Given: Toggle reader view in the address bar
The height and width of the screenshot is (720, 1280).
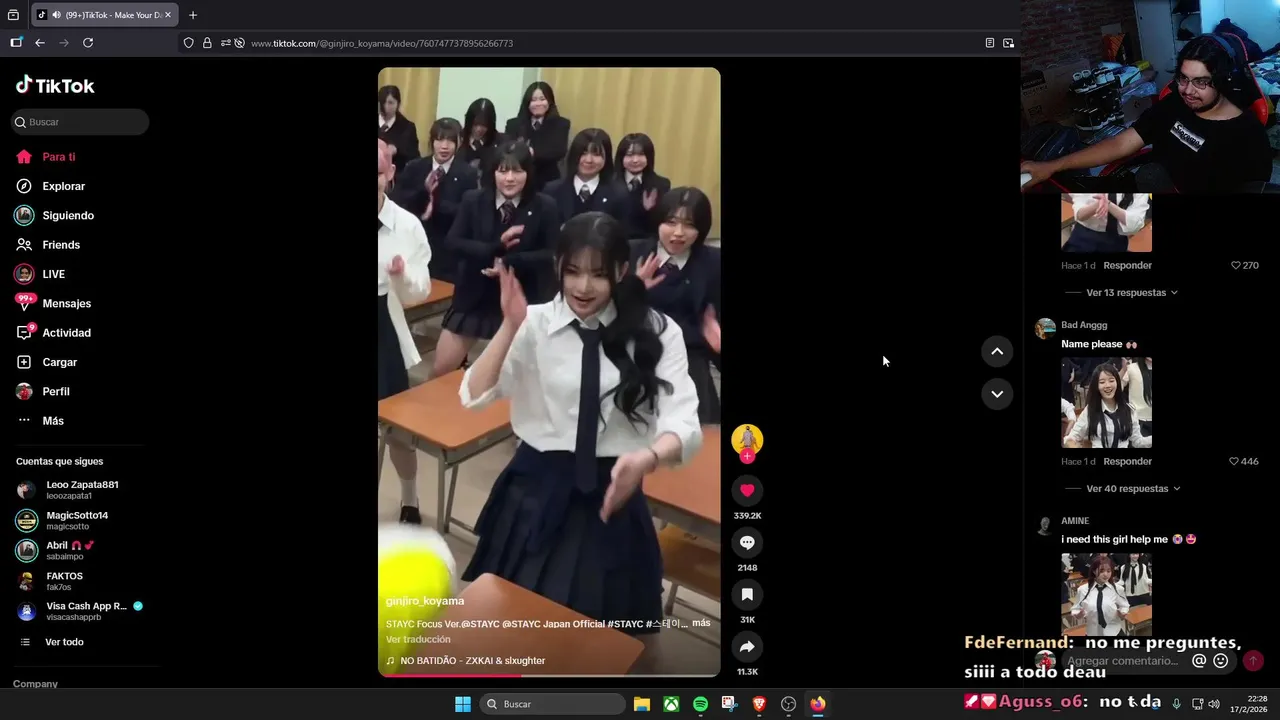Looking at the screenshot, I should pyautogui.click(x=990, y=43).
